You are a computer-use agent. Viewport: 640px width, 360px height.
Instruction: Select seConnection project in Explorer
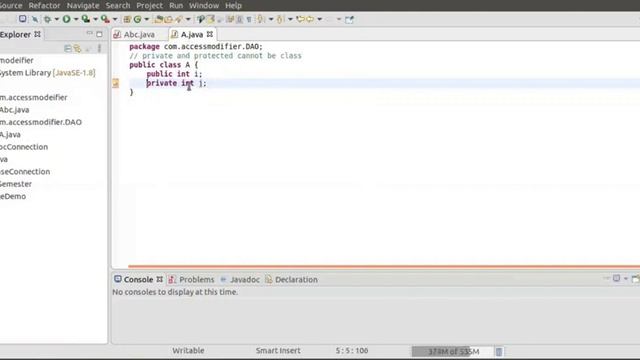click(x=25, y=171)
